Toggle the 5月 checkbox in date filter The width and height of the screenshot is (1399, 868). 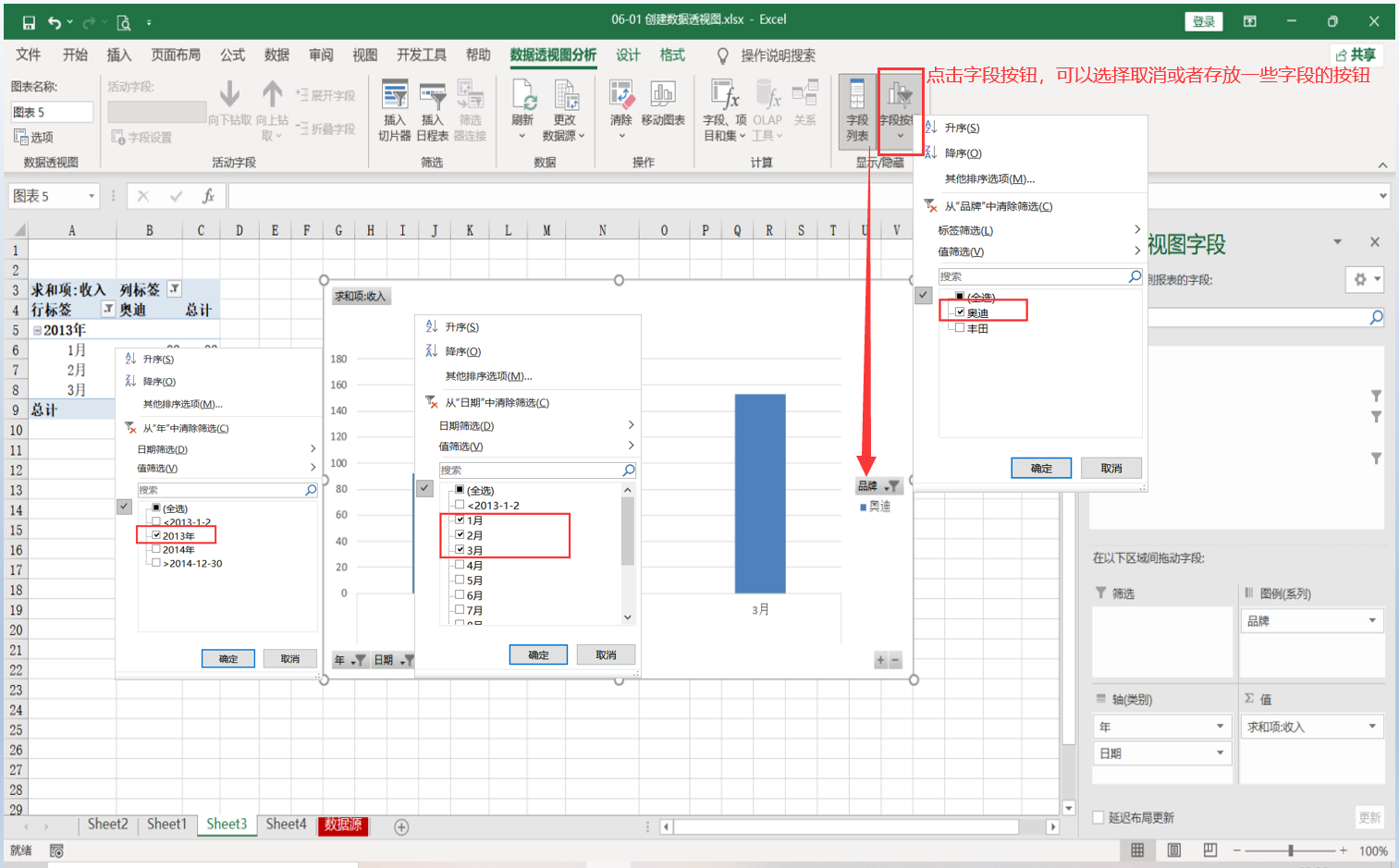click(x=460, y=580)
